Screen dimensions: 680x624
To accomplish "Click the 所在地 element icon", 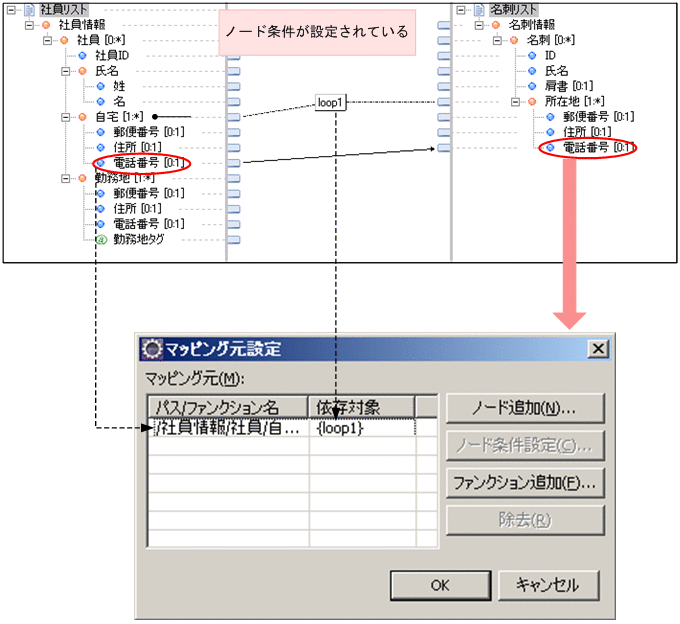I will pos(532,102).
